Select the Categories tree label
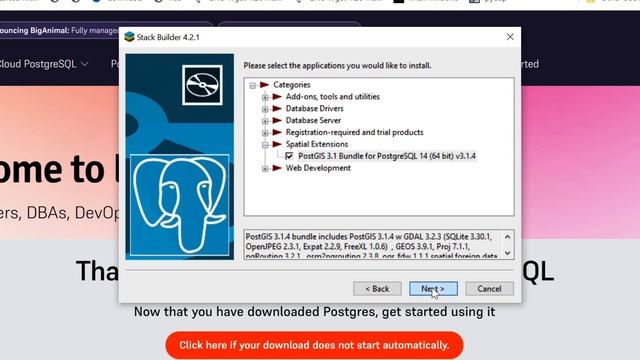Image resolution: width=640 pixels, height=360 pixels. tap(292, 84)
